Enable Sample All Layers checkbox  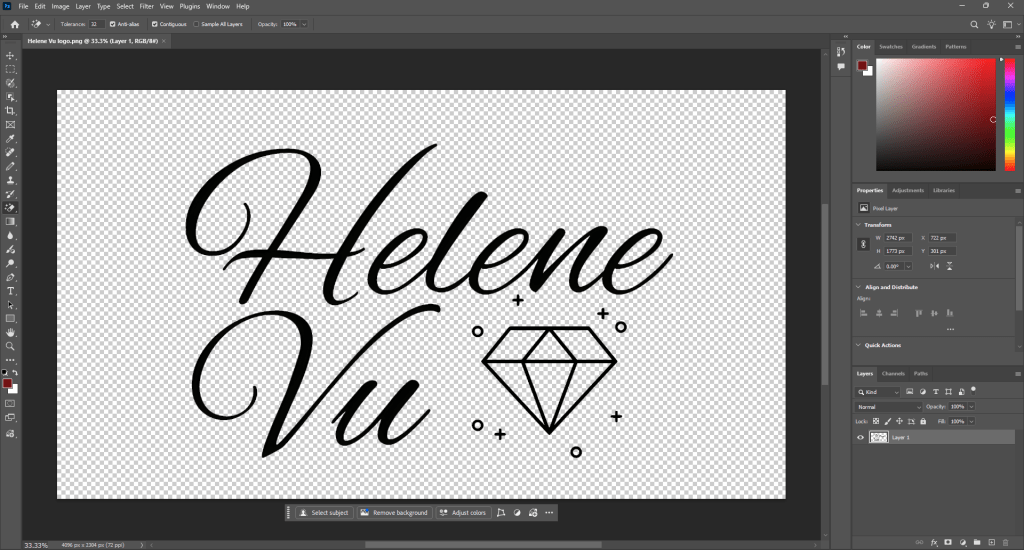[196, 23]
